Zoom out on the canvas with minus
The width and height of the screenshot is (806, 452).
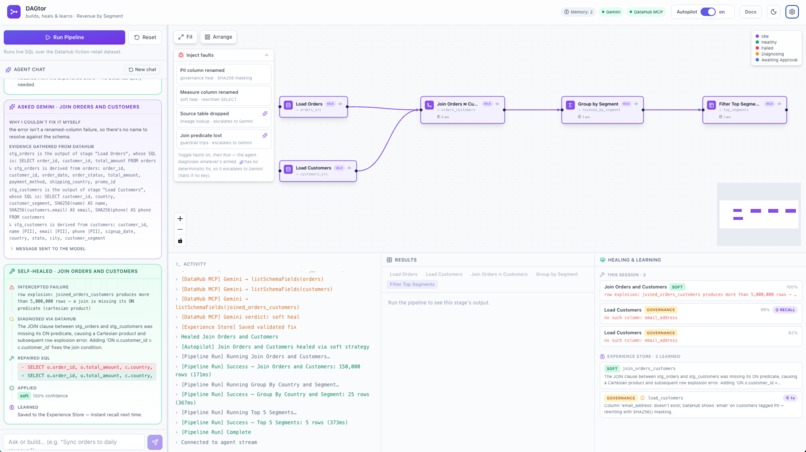click(180, 229)
